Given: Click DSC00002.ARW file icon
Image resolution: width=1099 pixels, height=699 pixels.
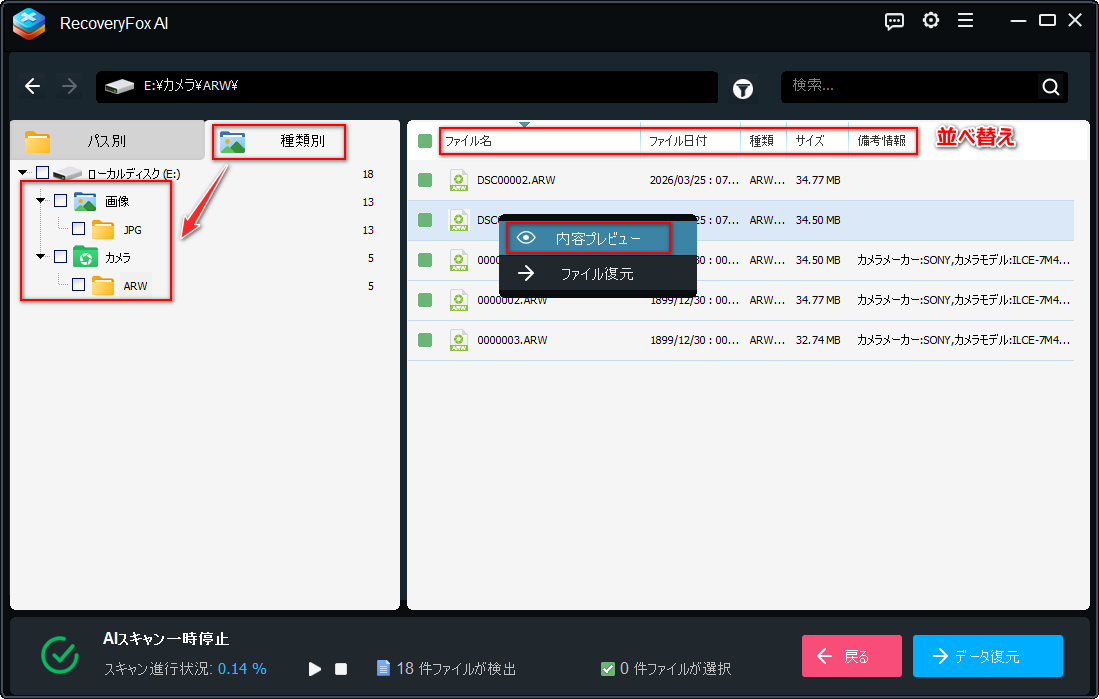Looking at the screenshot, I should pyautogui.click(x=459, y=180).
